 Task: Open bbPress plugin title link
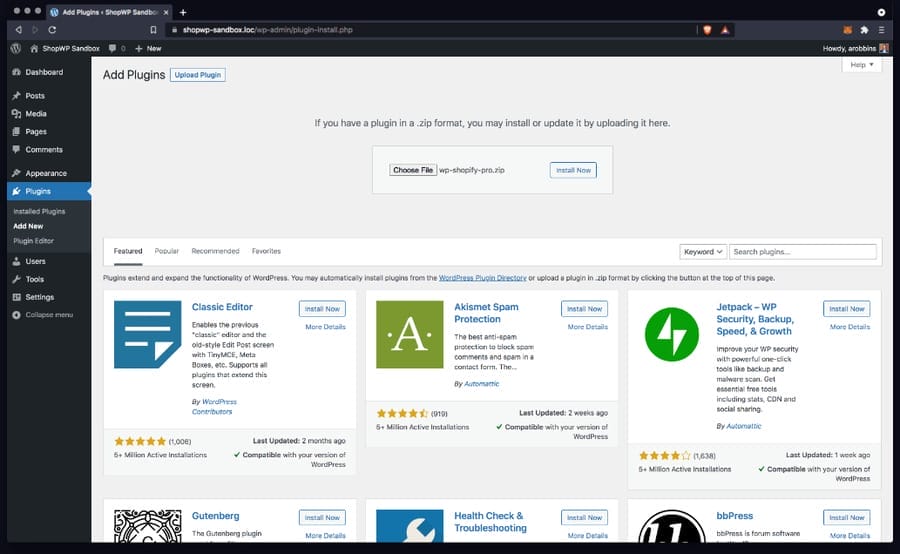coord(735,516)
